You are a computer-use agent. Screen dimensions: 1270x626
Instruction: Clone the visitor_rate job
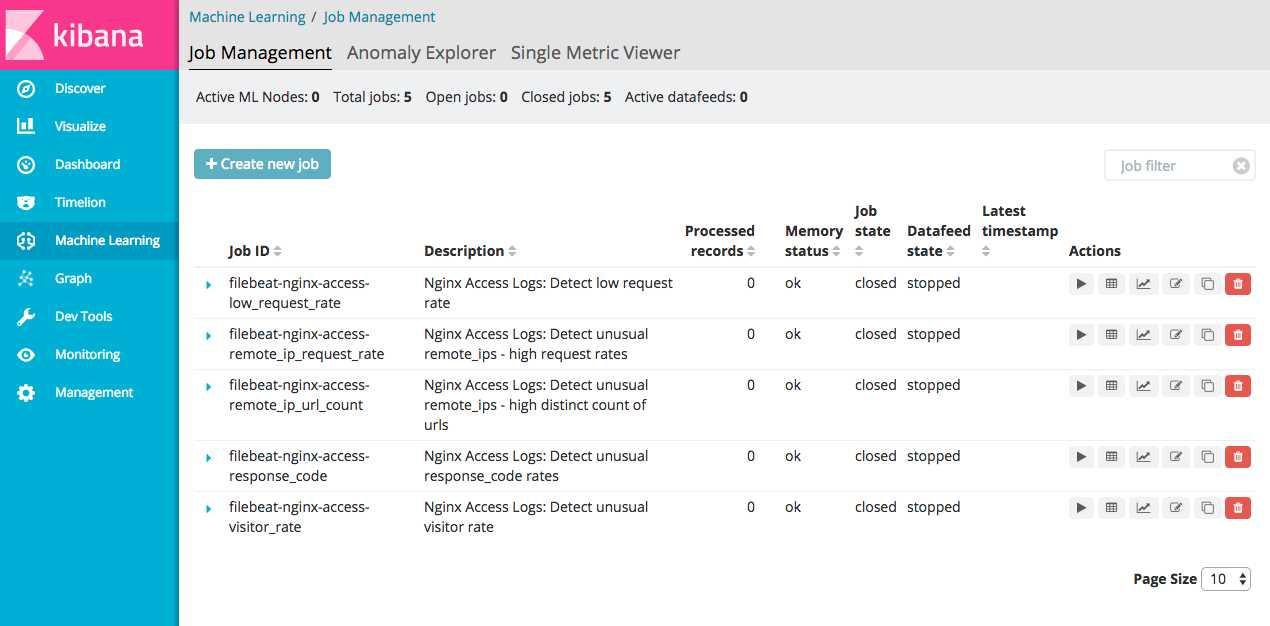click(1207, 508)
